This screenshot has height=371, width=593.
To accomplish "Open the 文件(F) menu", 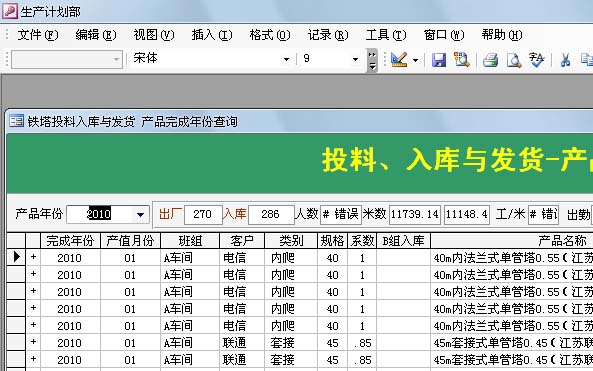I will pos(38,35).
